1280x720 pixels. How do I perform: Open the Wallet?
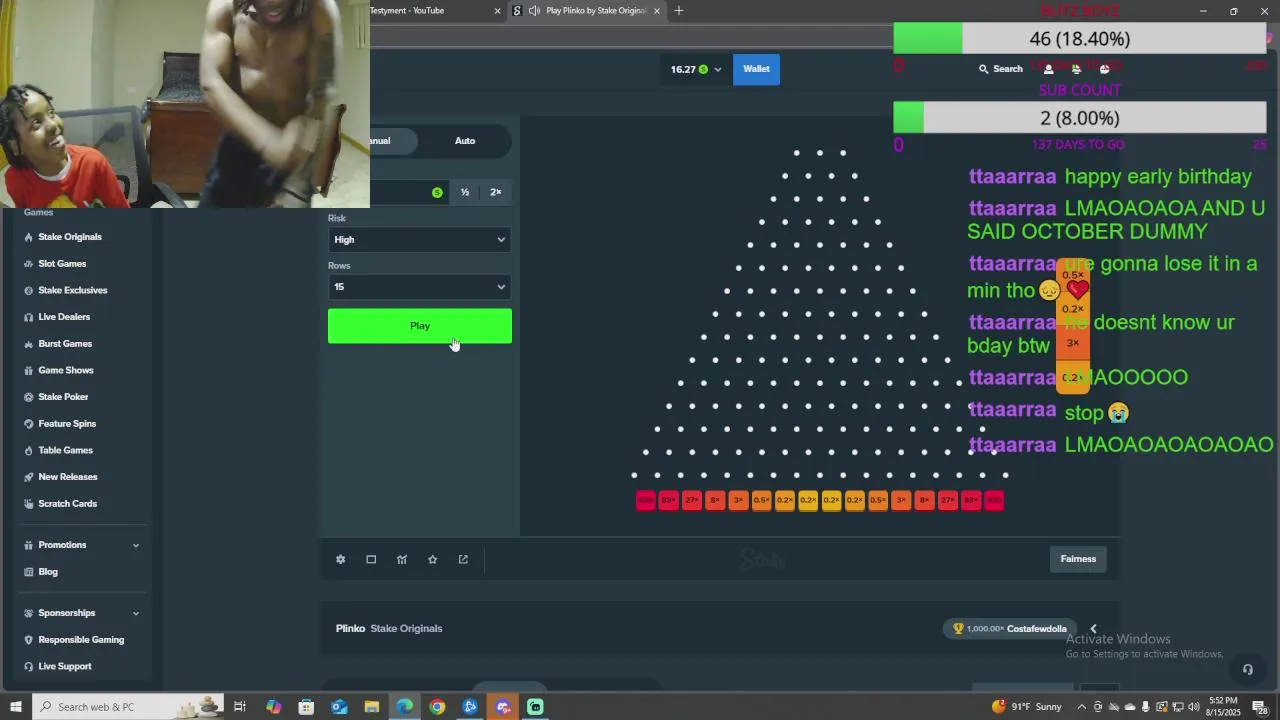point(756,69)
